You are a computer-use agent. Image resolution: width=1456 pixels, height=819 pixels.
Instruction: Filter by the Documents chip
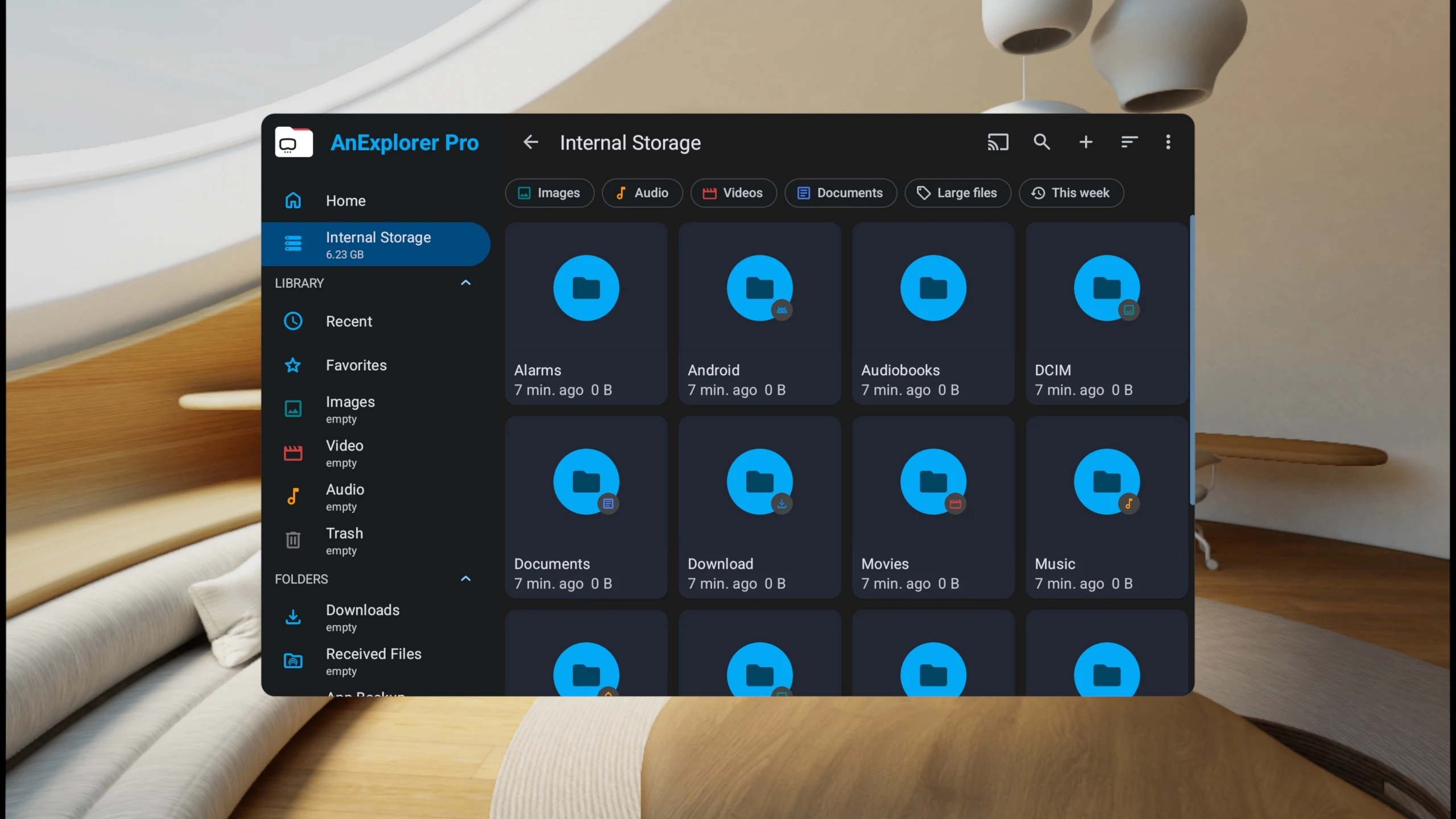840,193
